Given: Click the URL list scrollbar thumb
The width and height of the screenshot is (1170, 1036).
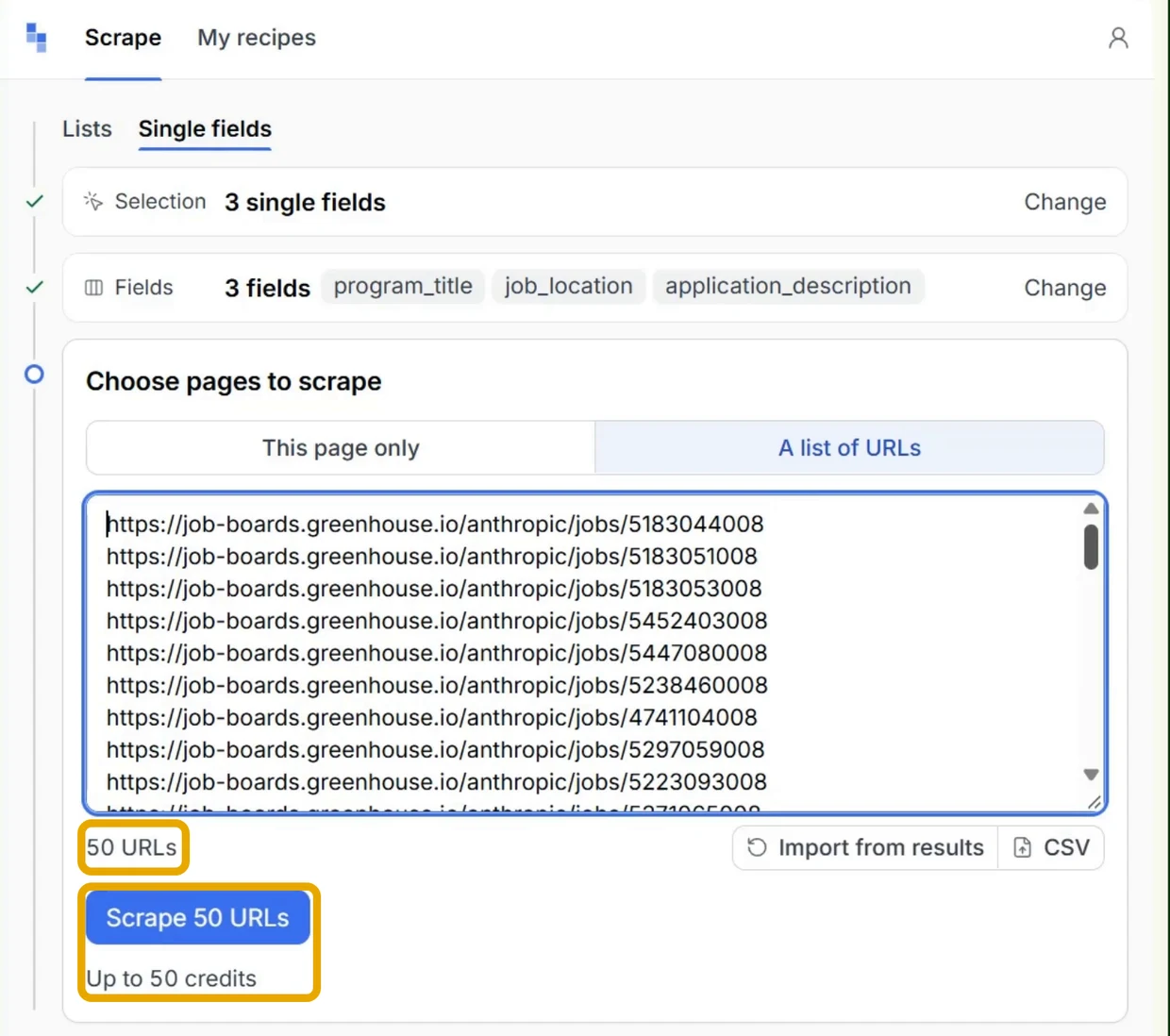Looking at the screenshot, I should point(1092,547).
